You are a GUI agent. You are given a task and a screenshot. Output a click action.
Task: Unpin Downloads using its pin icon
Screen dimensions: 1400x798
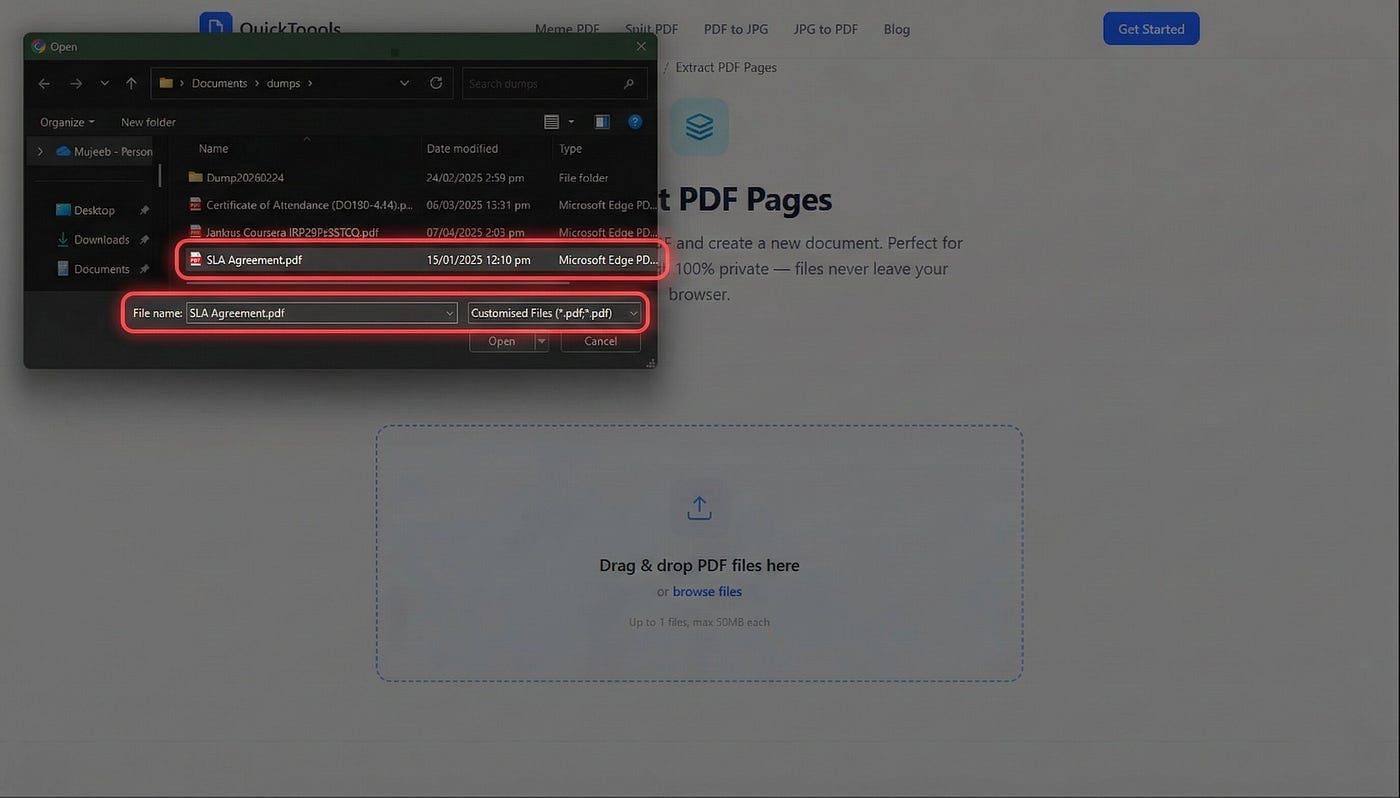(x=144, y=240)
